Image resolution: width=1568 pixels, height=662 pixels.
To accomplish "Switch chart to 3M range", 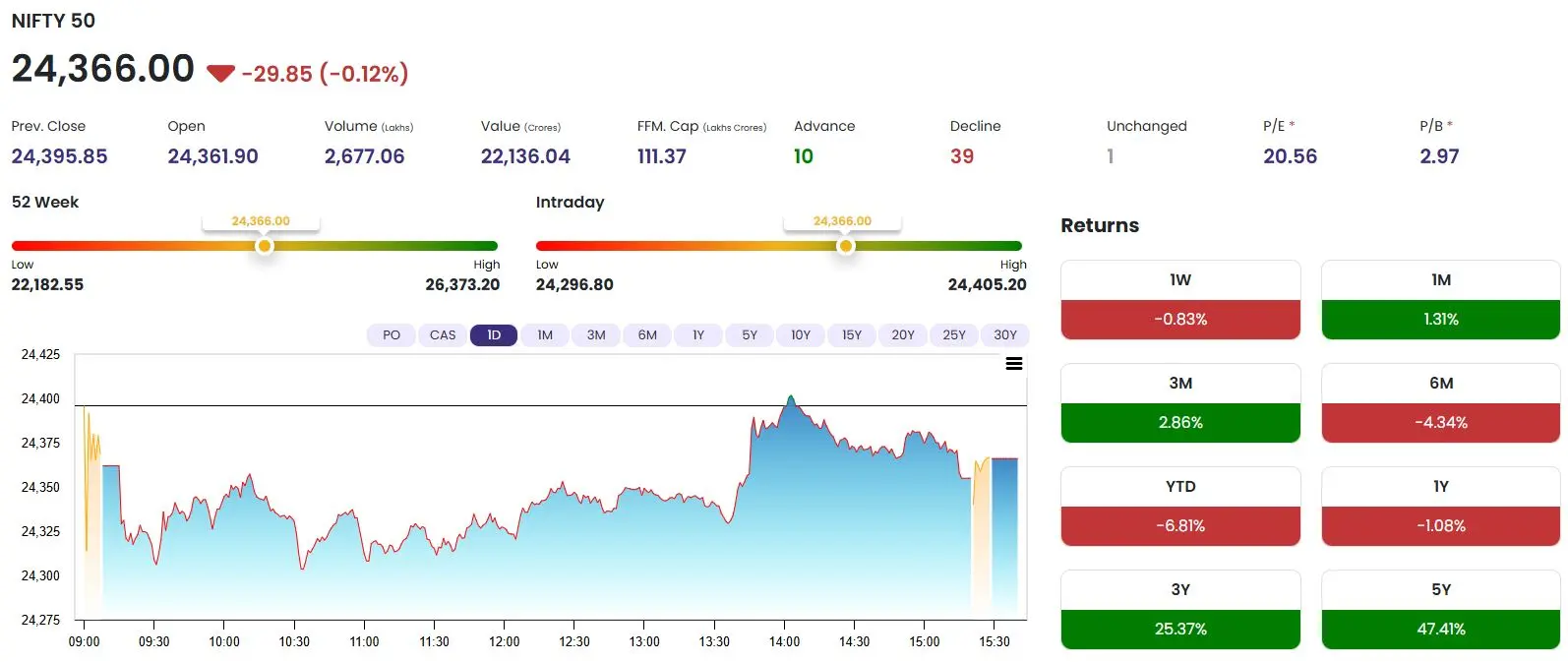I will point(596,335).
